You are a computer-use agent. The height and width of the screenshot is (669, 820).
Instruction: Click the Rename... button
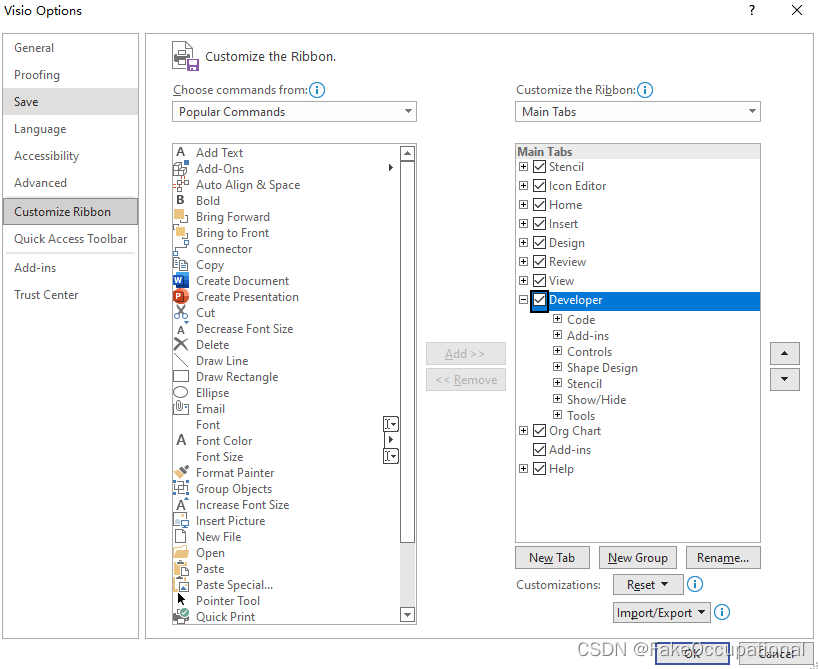click(723, 558)
